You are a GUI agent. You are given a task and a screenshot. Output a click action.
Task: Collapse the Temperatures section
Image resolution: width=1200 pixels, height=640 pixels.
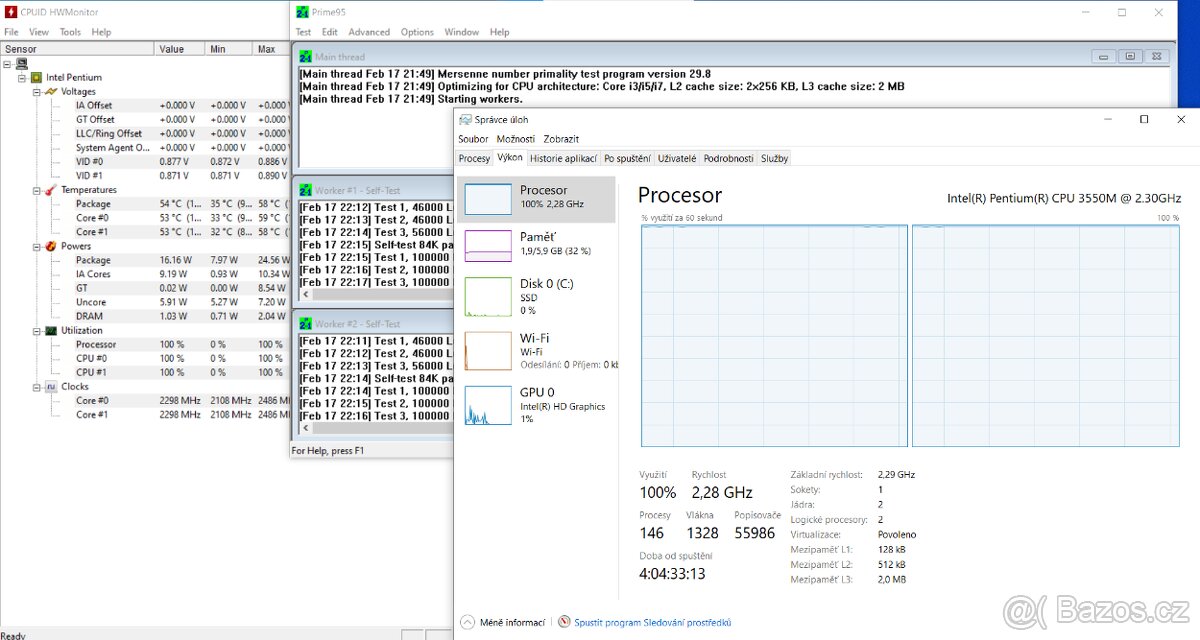(x=36, y=190)
